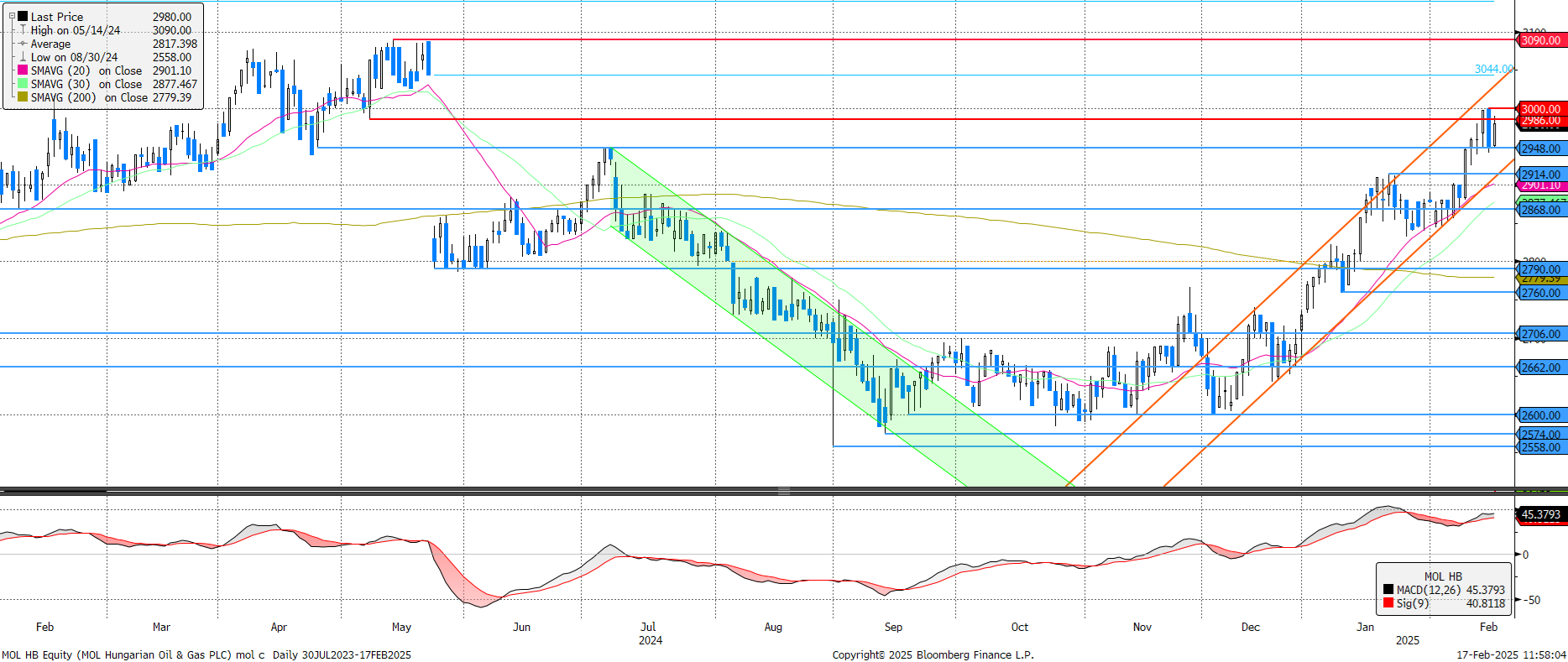Click the Jun label on time axis
This screenshot has height=662, width=1568.
coord(521,627)
